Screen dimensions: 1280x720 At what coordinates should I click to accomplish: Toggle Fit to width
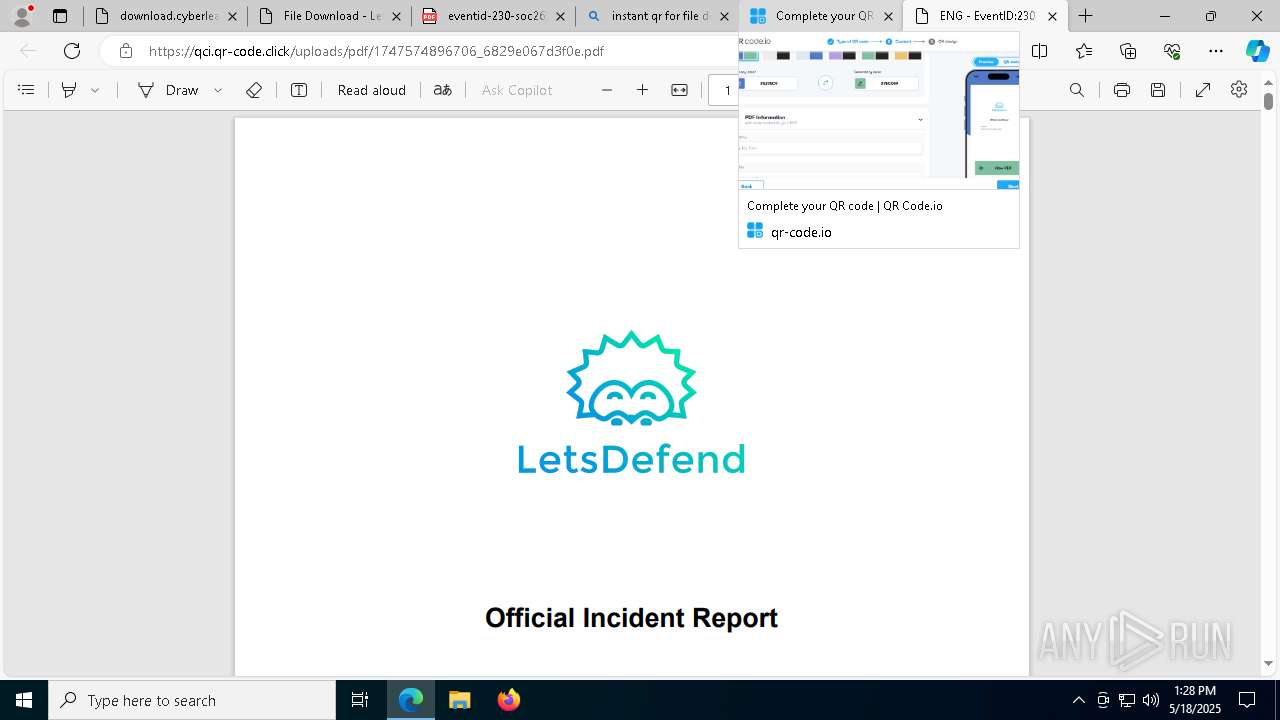[x=680, y=90]
